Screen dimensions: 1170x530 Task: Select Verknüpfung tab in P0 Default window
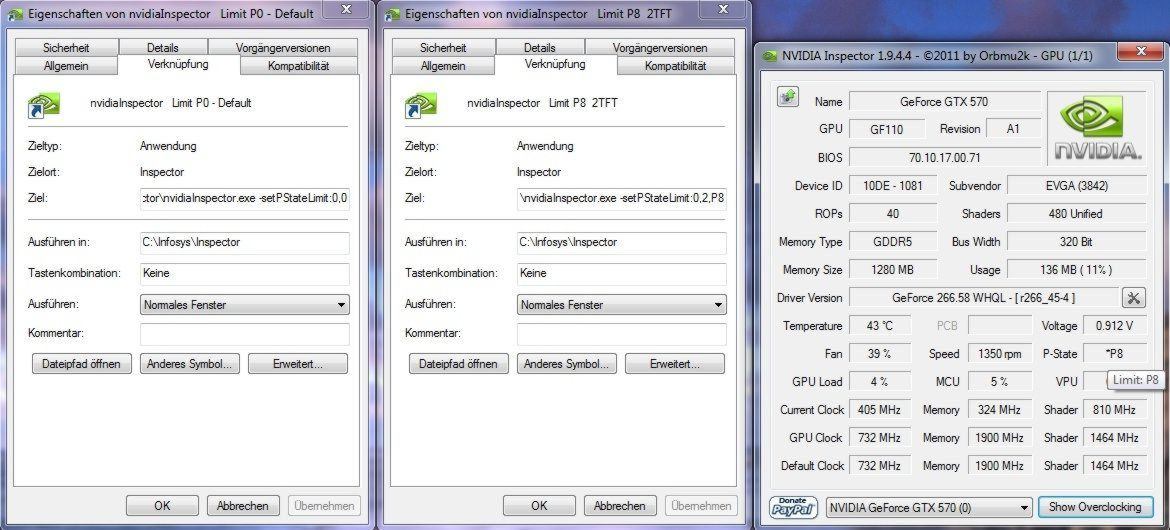178,64
